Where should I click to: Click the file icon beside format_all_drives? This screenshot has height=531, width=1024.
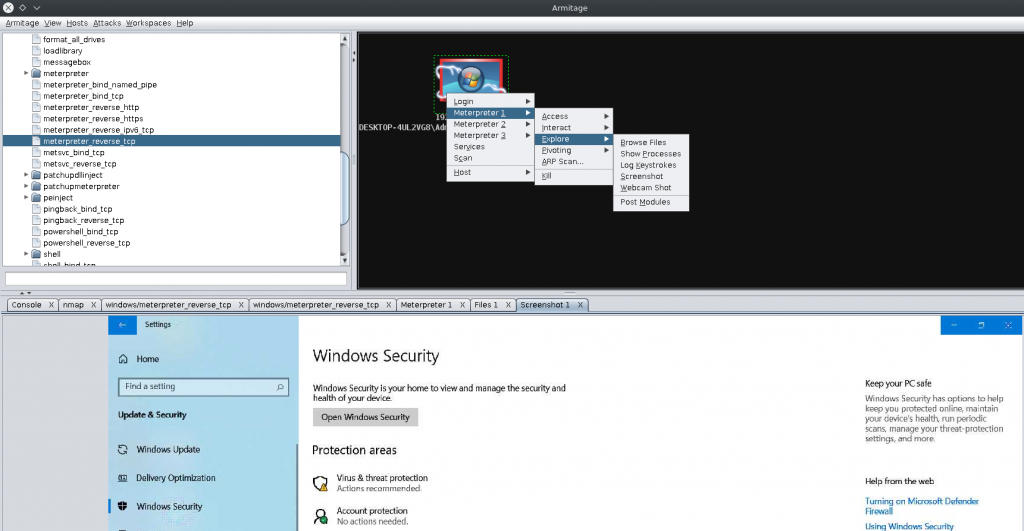(x=37, y=39)
